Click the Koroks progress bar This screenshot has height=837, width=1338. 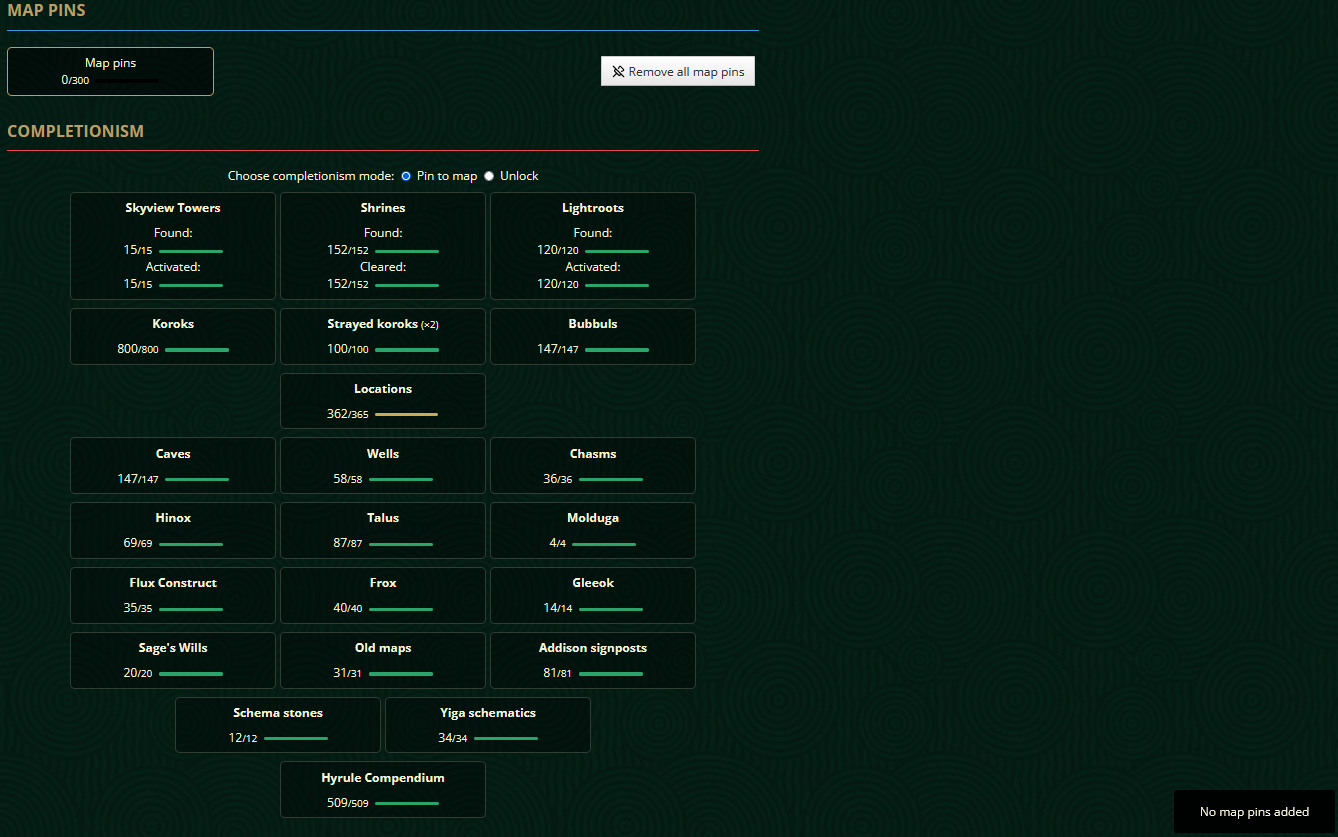(196, 348)
